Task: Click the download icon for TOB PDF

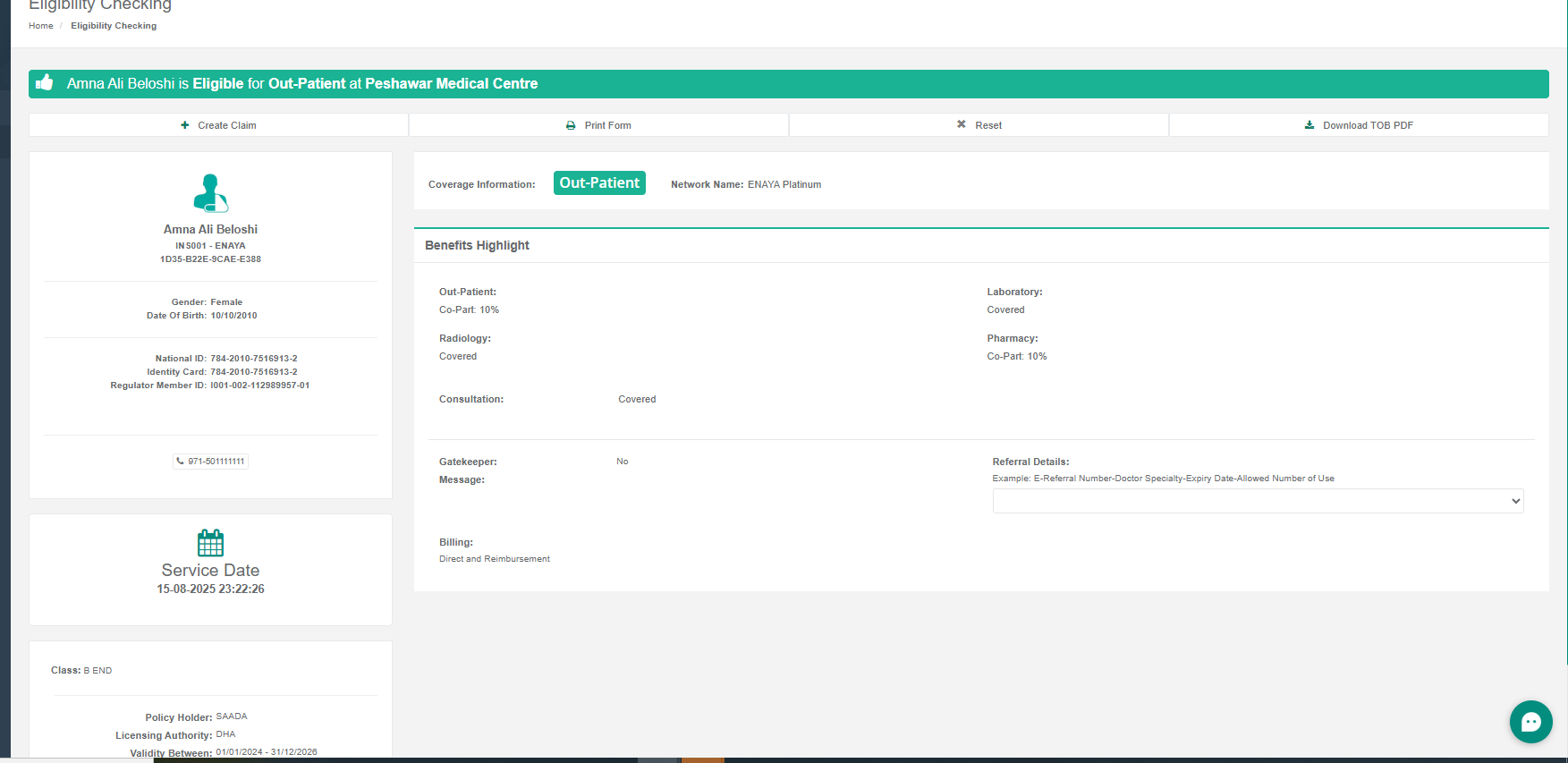Action: pyautogui.click(x=1309, y=125)
